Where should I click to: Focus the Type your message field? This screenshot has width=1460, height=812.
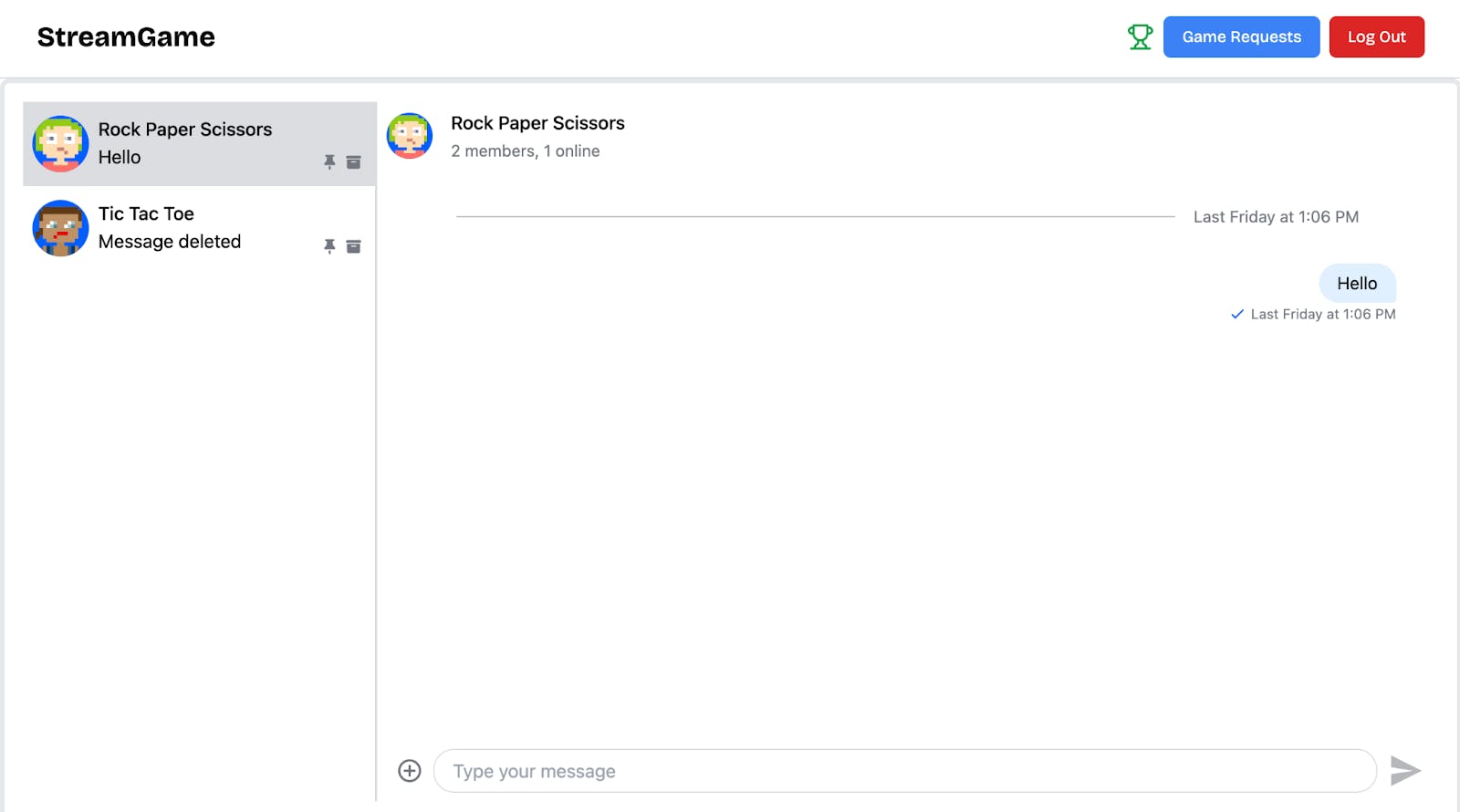(903, 771)
